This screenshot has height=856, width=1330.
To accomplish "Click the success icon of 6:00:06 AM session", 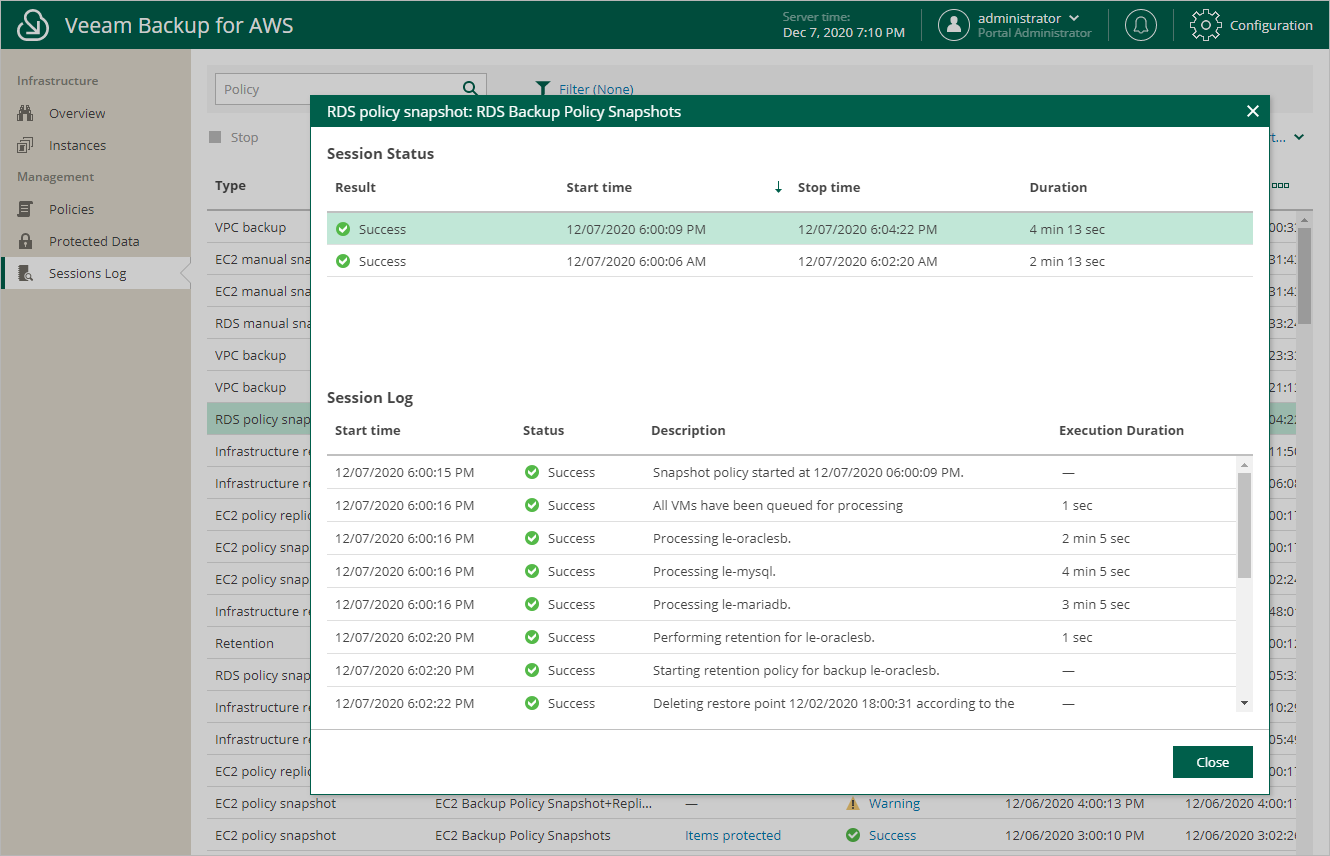I will click(343, 261).
